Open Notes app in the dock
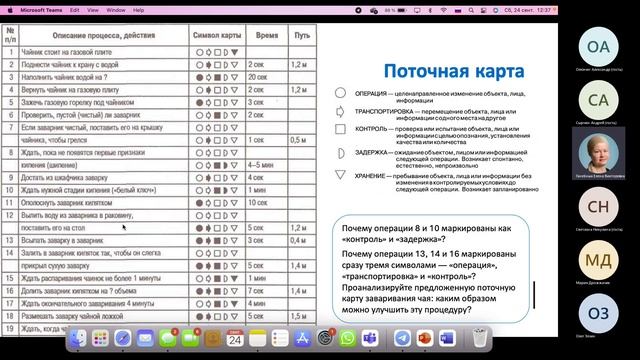 (x=258, y=338)
